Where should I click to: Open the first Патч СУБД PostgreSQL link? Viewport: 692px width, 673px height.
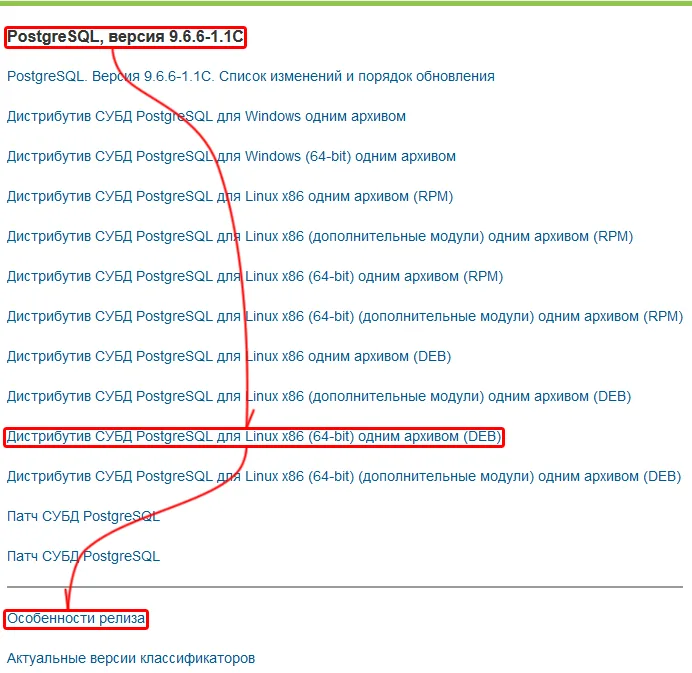83,516
